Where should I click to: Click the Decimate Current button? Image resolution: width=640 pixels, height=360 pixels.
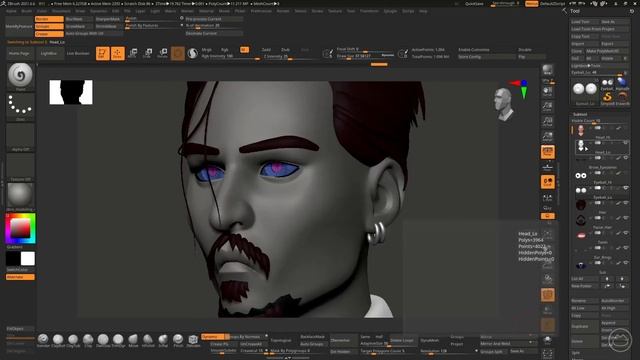[214, 33]
